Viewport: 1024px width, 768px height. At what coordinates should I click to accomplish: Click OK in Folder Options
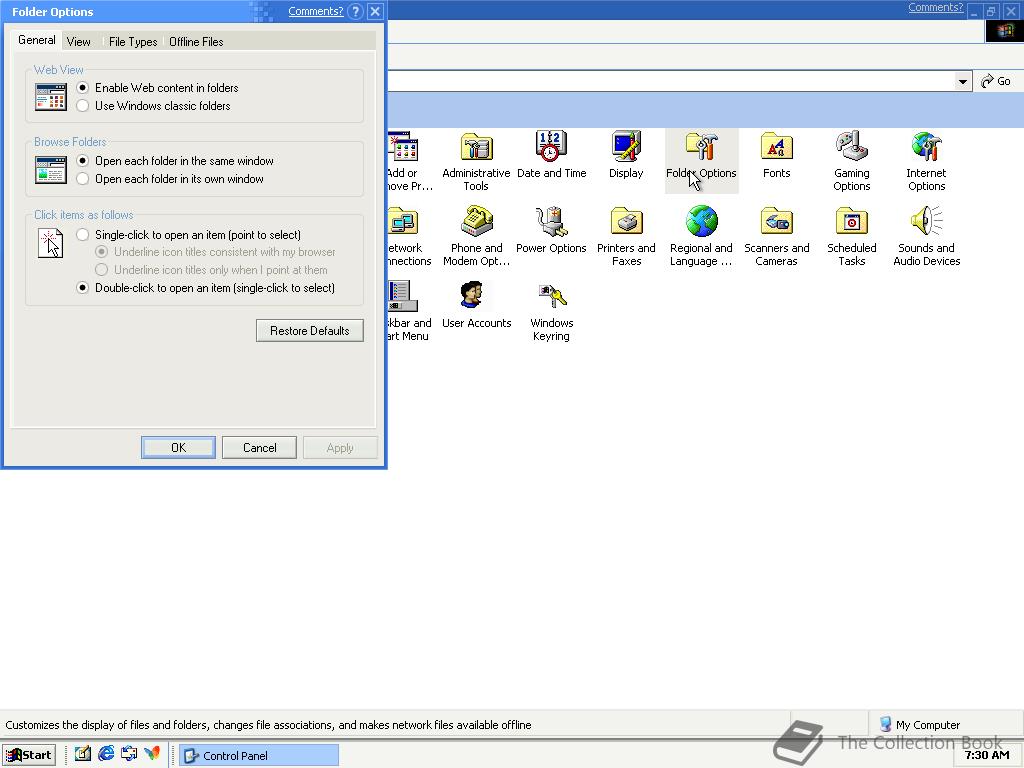click(178, 447)
